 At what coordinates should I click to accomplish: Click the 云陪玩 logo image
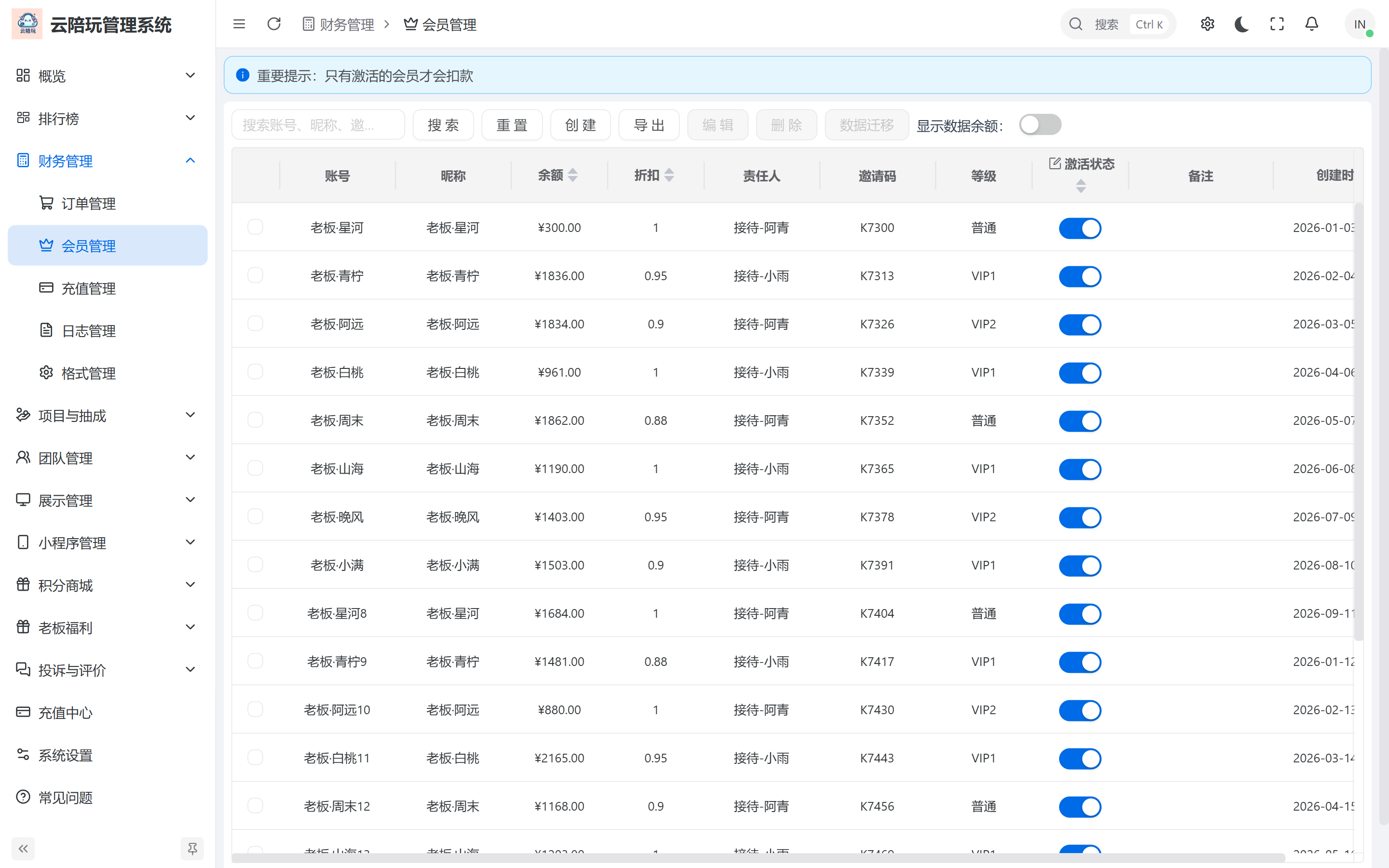(27, 24)
